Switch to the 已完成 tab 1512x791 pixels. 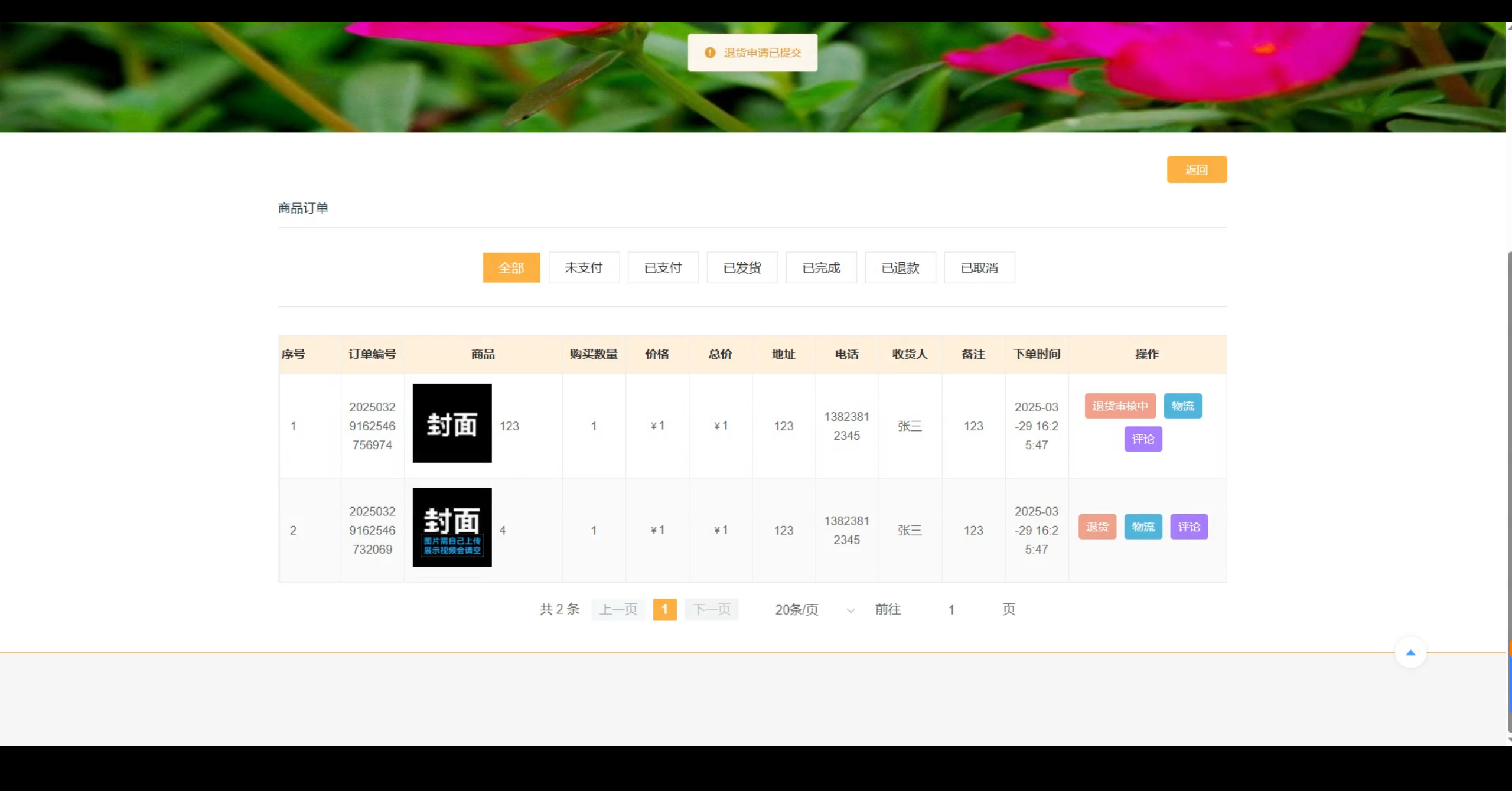click(x=821, y=268)
